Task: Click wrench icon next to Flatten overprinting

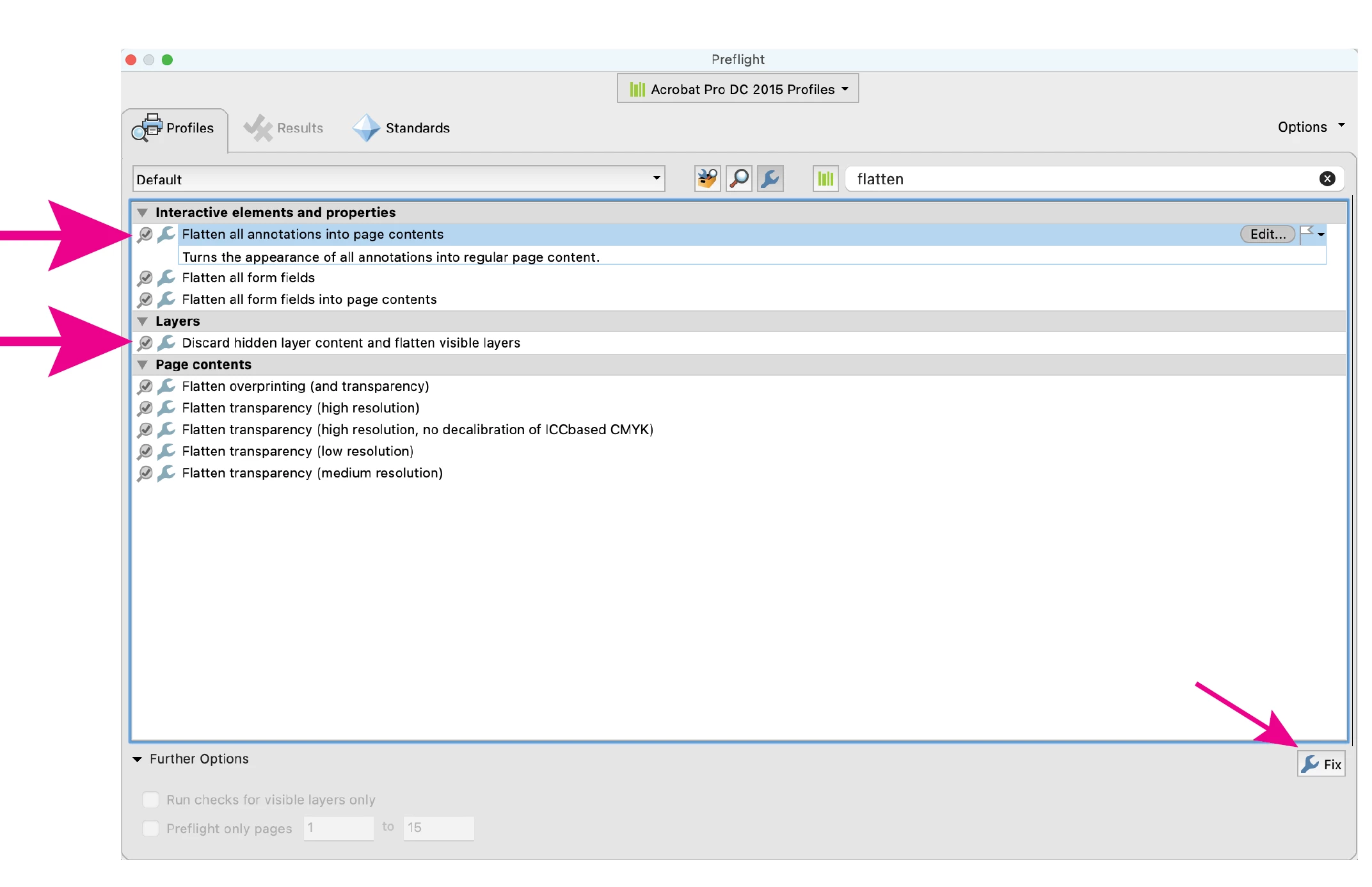Action: point(166,386)
